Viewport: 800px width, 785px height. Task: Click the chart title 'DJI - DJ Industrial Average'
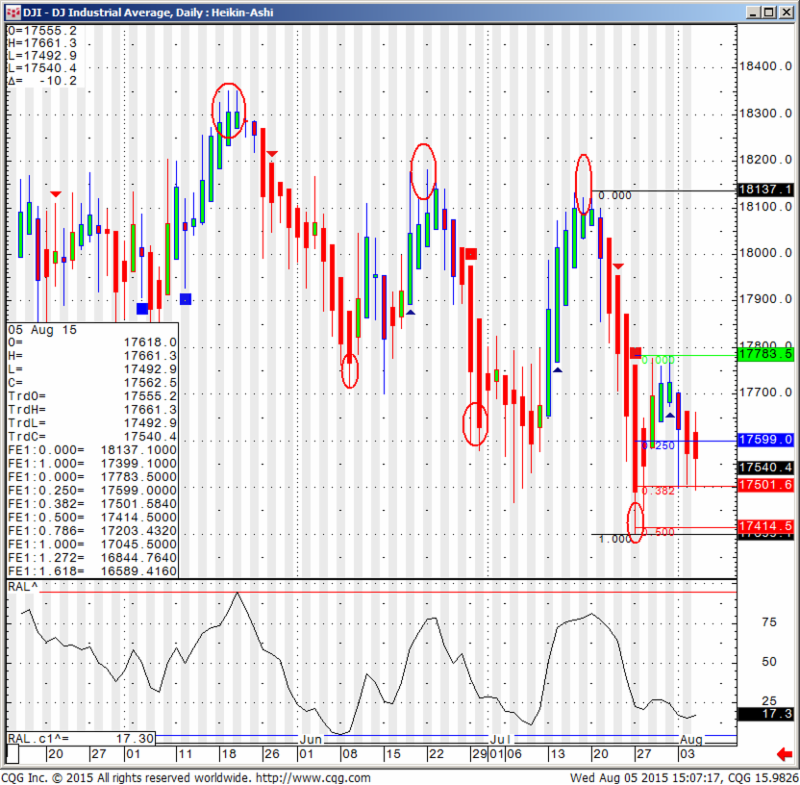point(98,12)
